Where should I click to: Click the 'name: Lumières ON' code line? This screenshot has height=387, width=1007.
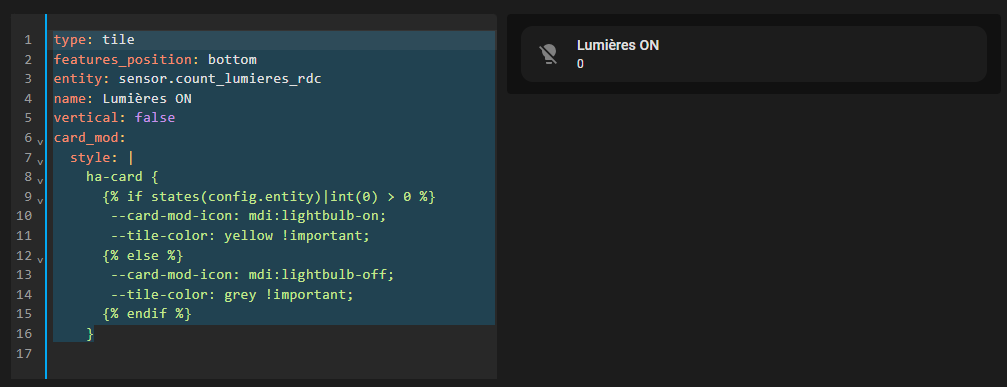click(x=122, y=99)
